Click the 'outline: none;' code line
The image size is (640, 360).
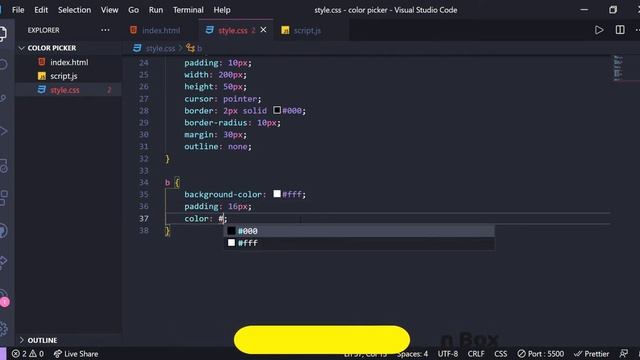tap(218, 147)
